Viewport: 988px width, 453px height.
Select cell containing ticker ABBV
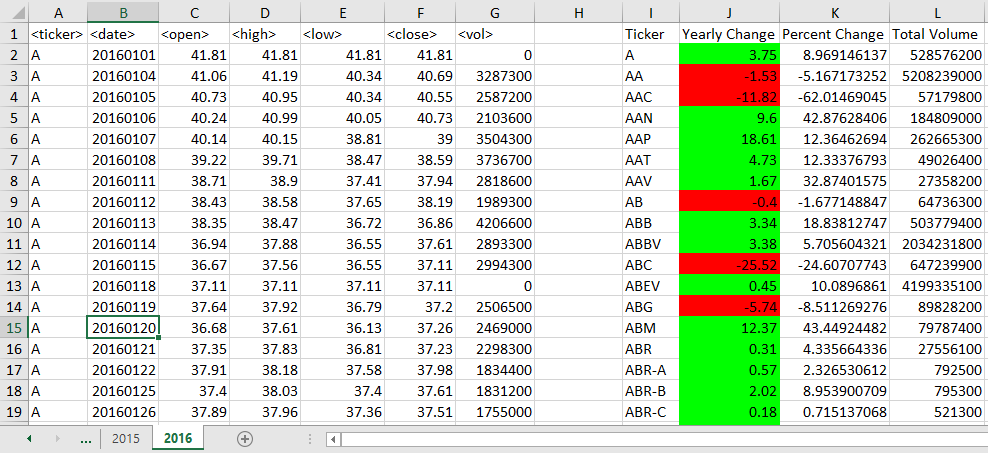tap(650, 243)
